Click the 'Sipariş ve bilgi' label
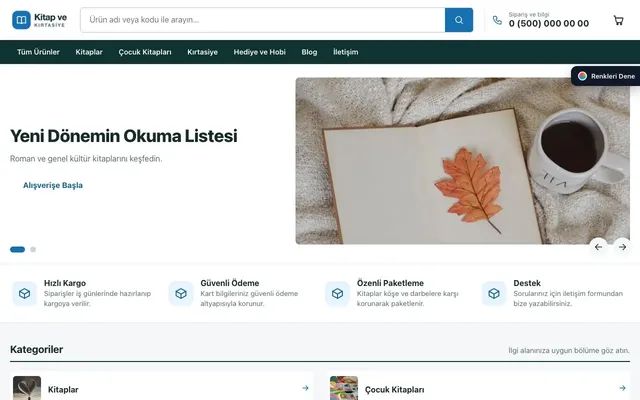The height and width of the screenshot is (400, 640). tap(529, 14)
